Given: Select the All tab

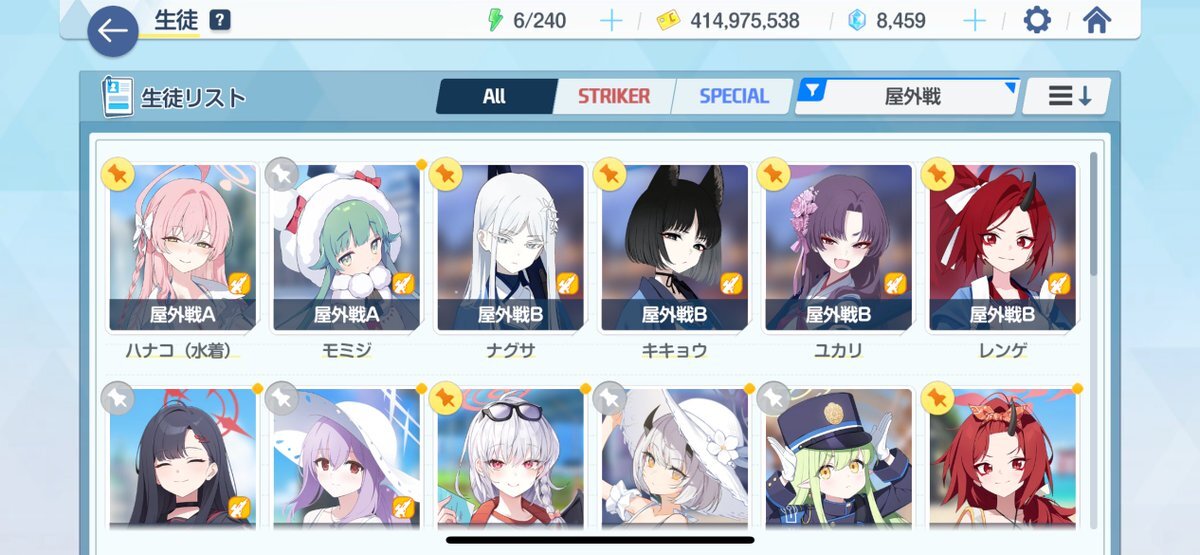Looking at the screenshot, I should pyautogui.click(x=494, y=96).
